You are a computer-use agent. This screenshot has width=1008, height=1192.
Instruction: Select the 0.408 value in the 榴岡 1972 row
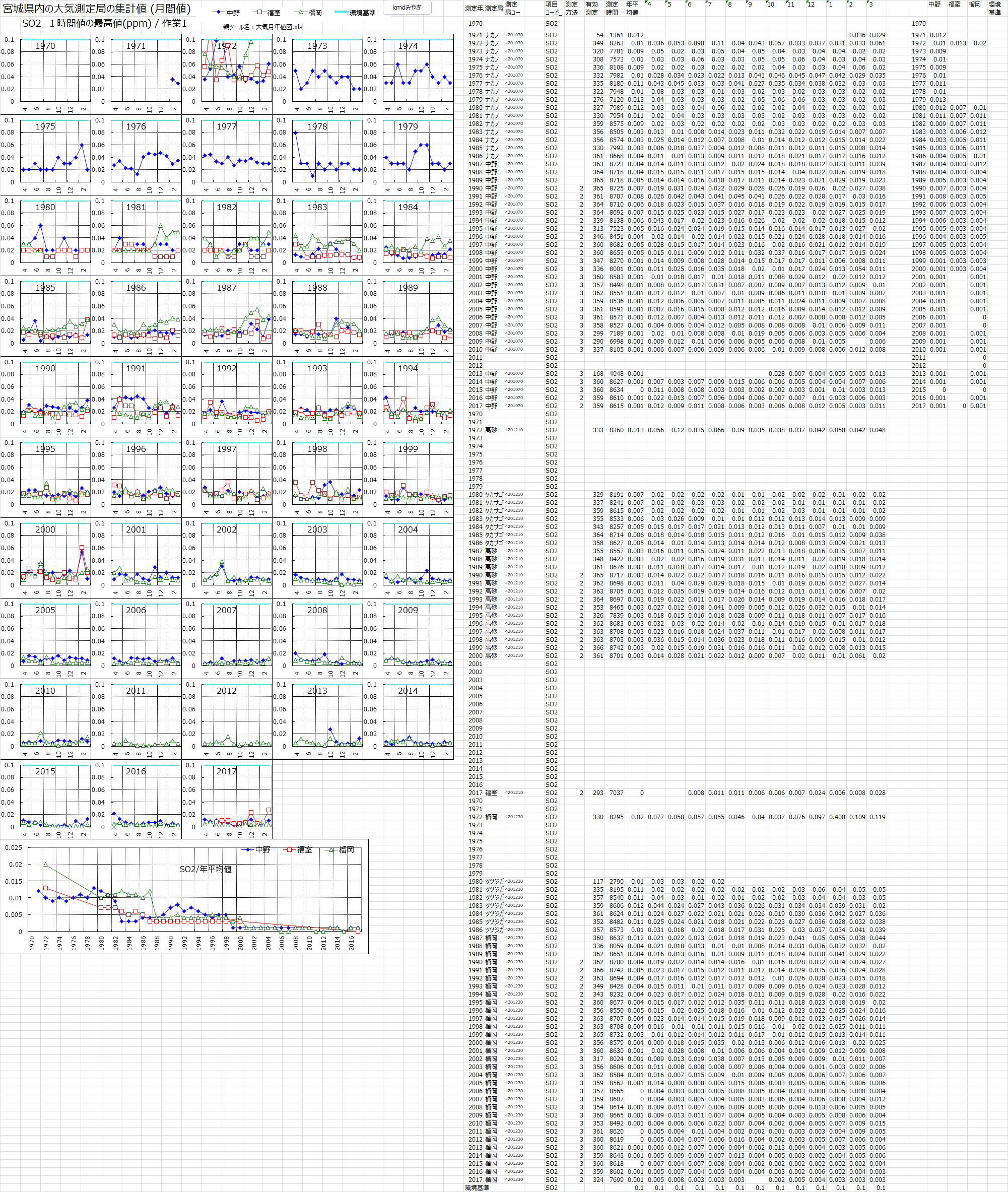[x=837, y=817]
